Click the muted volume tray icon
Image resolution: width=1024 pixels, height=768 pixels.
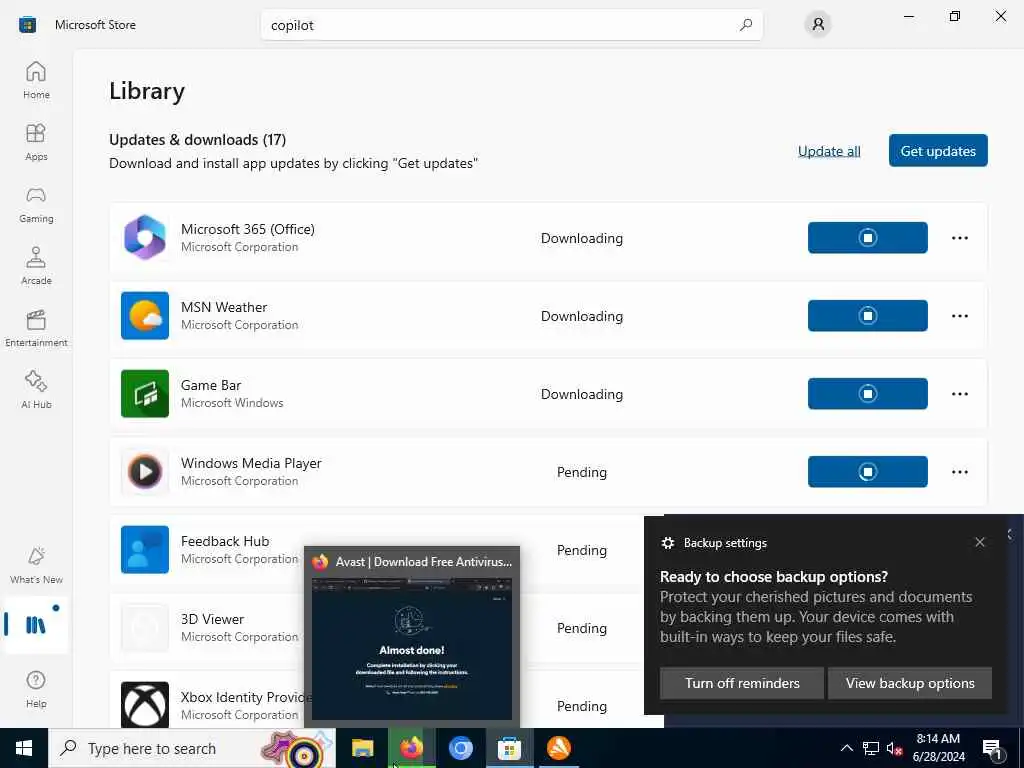[894, 748]
